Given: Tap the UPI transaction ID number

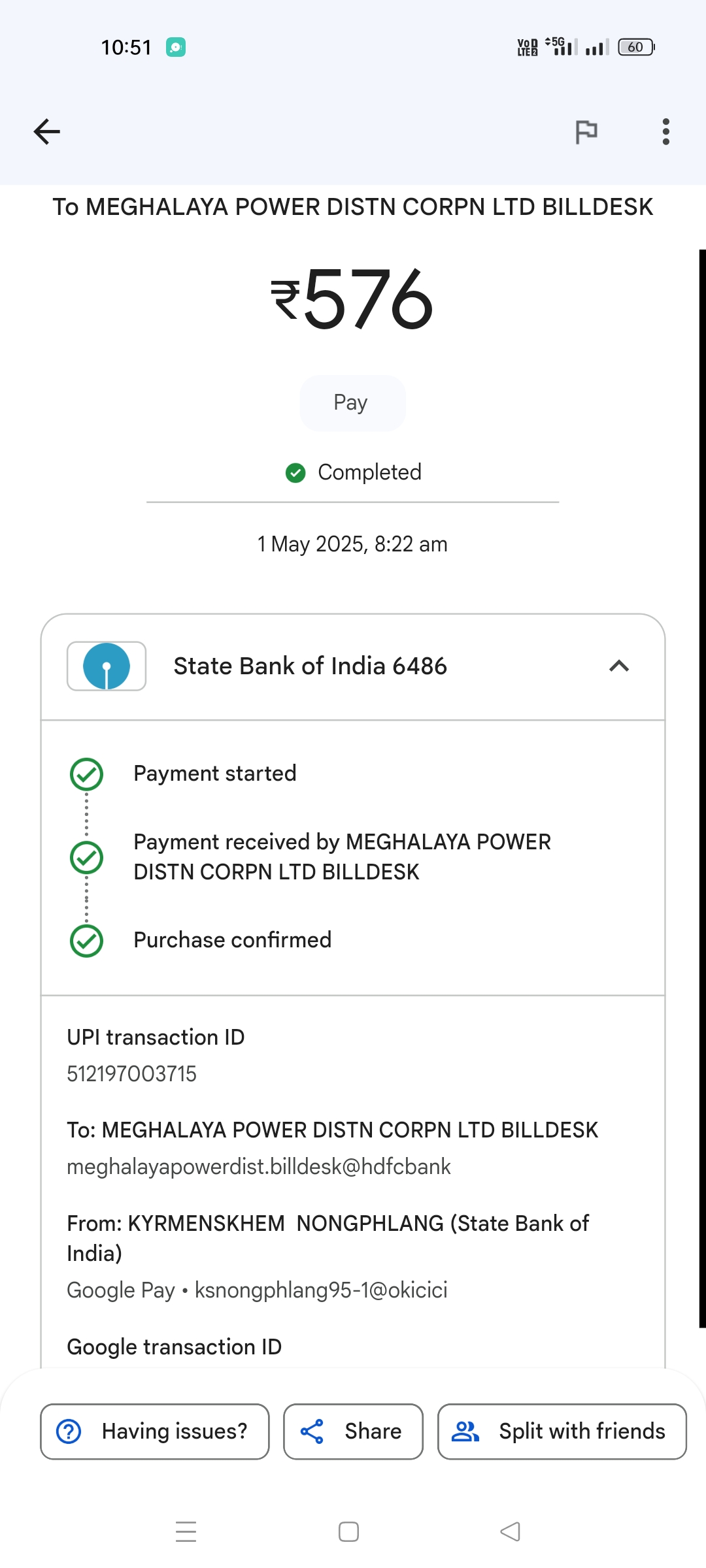Looking at the screenshot, I should pos(132,1074).
